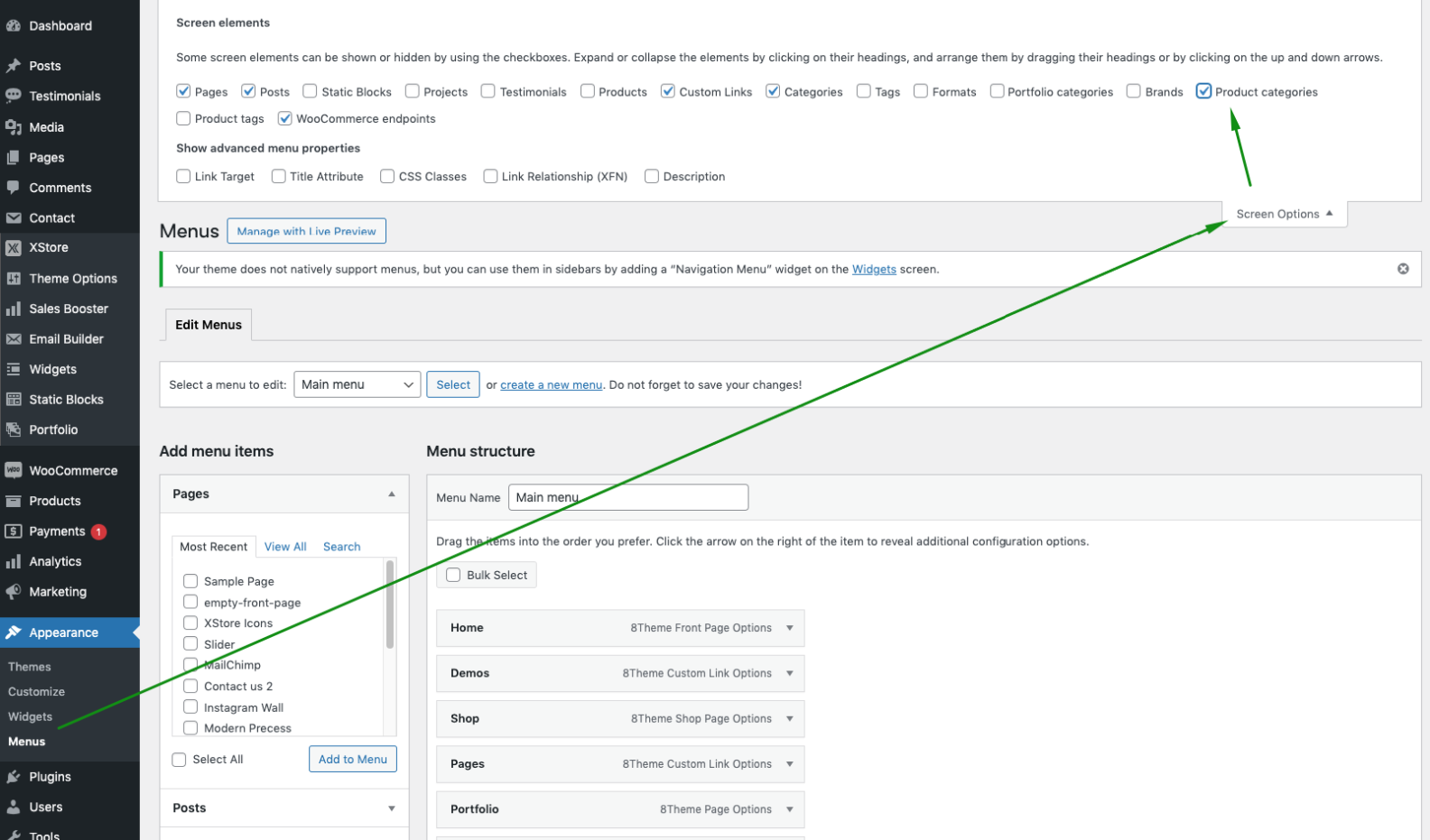Click the Posts pushpin icon
The width and height of the screenshot is (1430, 840).
pyautogui.click(x=14, y=66)
